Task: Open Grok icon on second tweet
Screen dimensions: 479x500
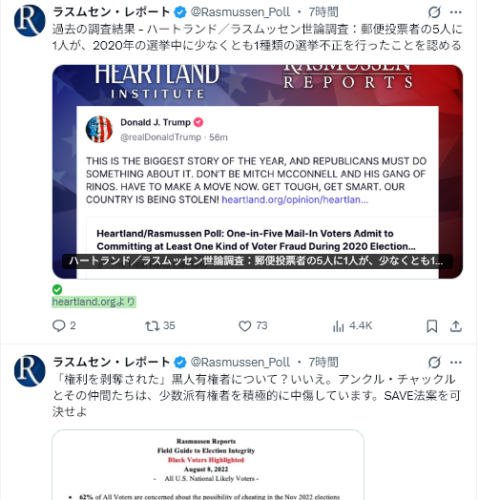Action: pos(434,362)
